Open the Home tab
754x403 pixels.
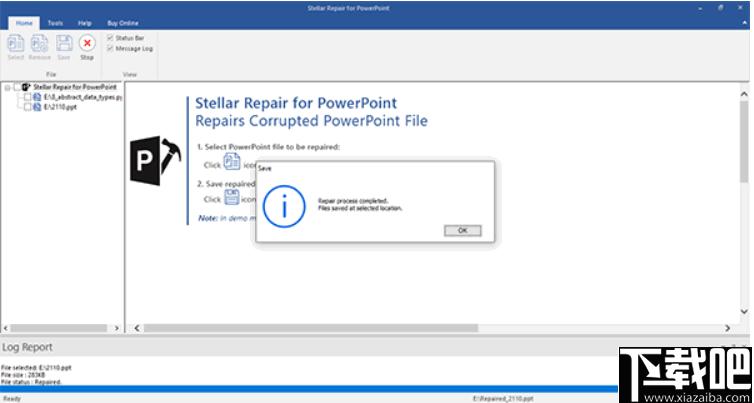[24, 23]
